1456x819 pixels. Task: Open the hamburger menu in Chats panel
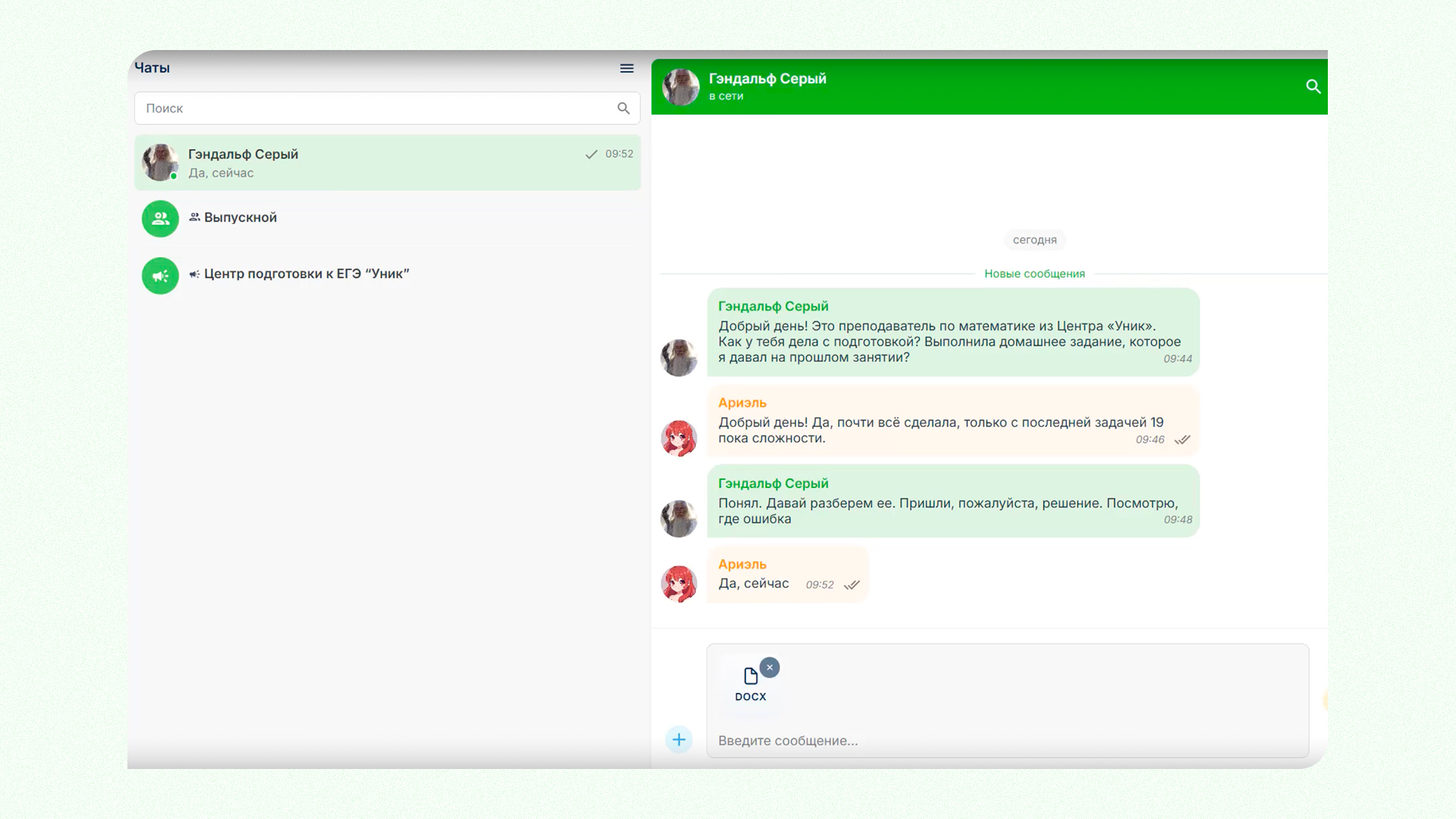click(626, 68)
